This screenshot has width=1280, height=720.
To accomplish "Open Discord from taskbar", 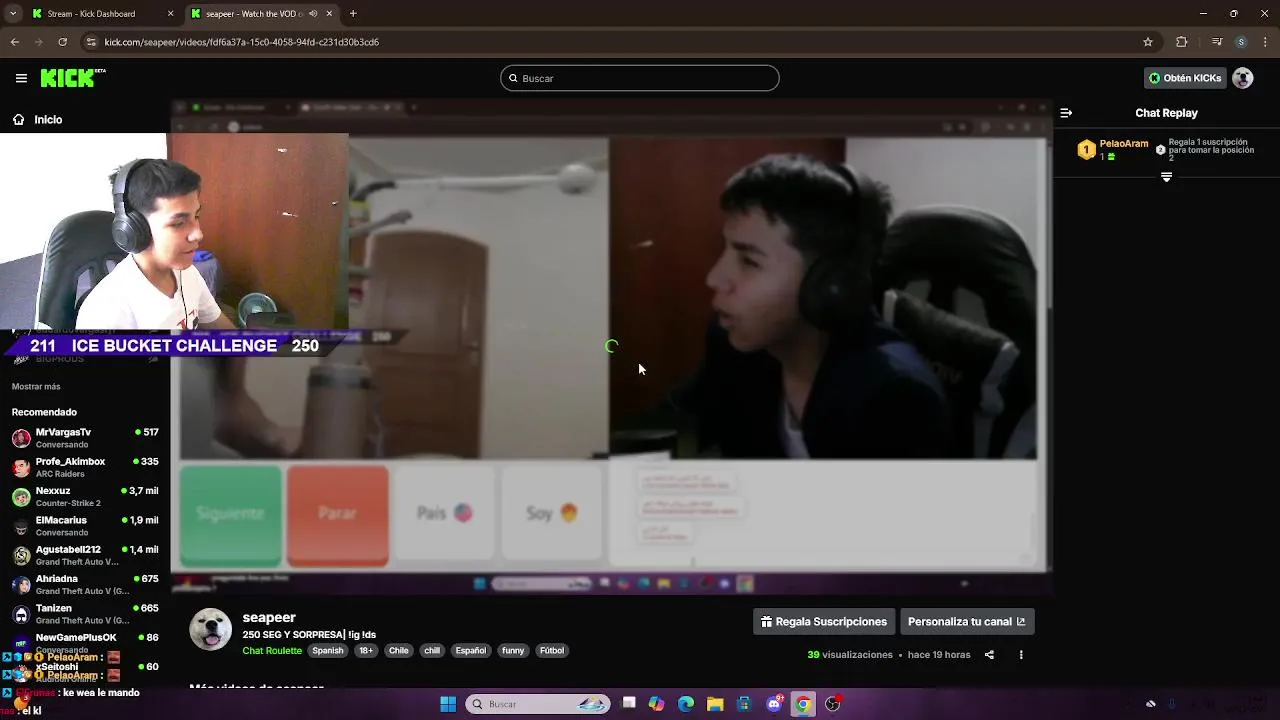I will click(774, 704).
